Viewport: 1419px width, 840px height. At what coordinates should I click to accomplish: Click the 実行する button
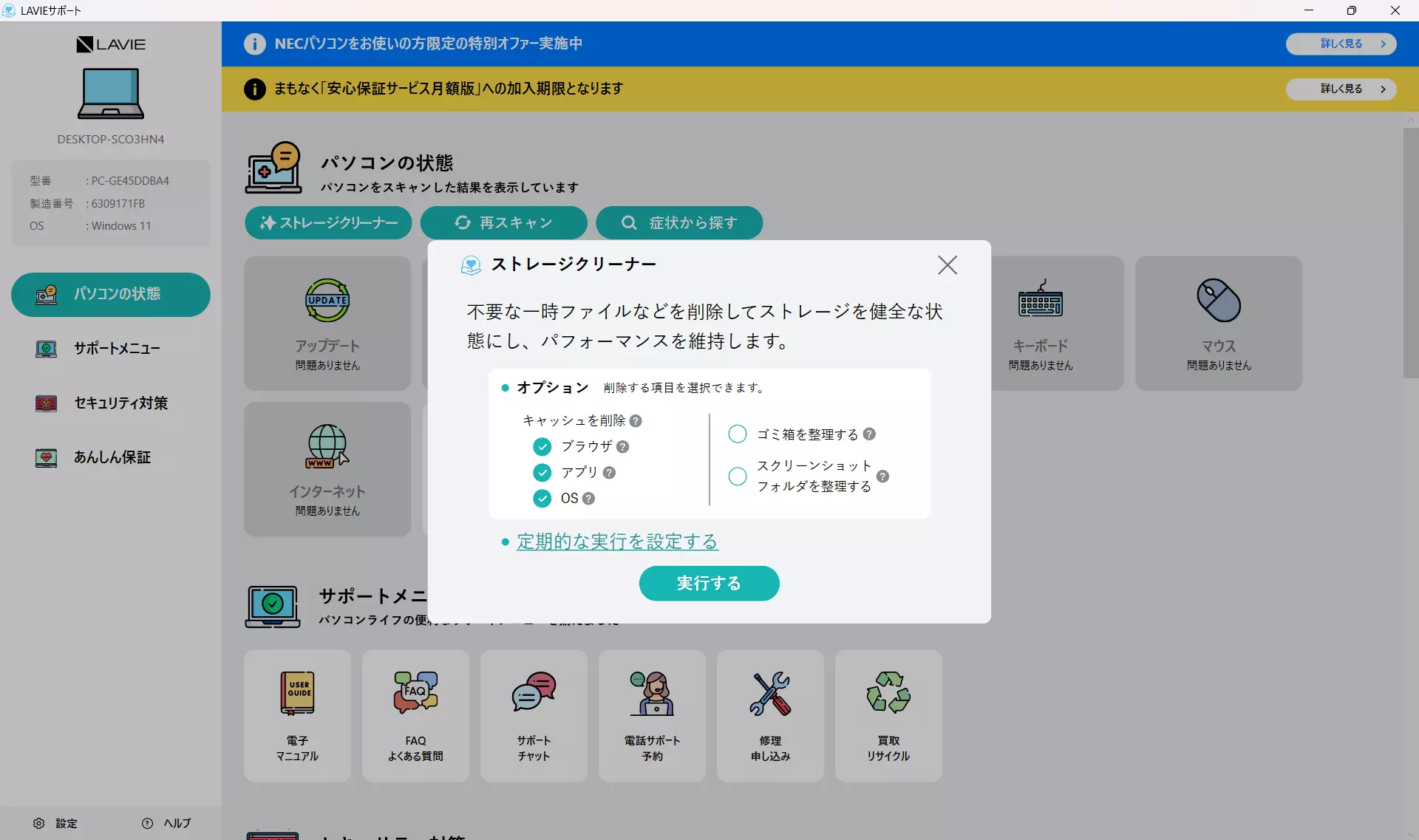pos(709,584)
